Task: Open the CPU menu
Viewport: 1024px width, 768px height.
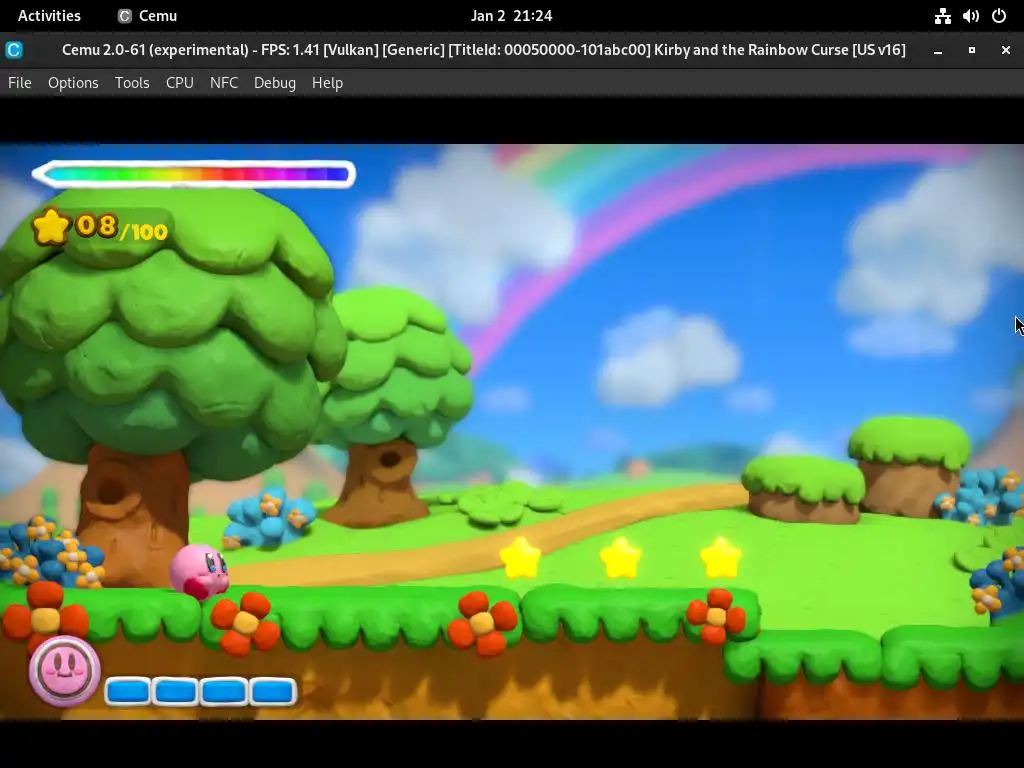Action: (180, 83)
